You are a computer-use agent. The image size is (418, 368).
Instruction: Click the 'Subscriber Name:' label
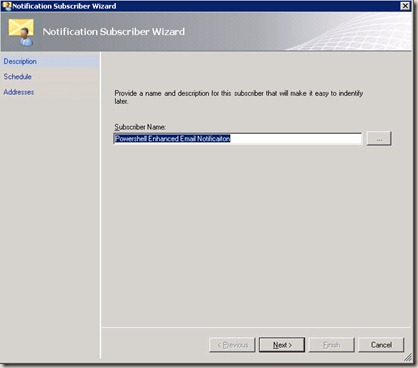pyautogui.click(x=140, y=127)
